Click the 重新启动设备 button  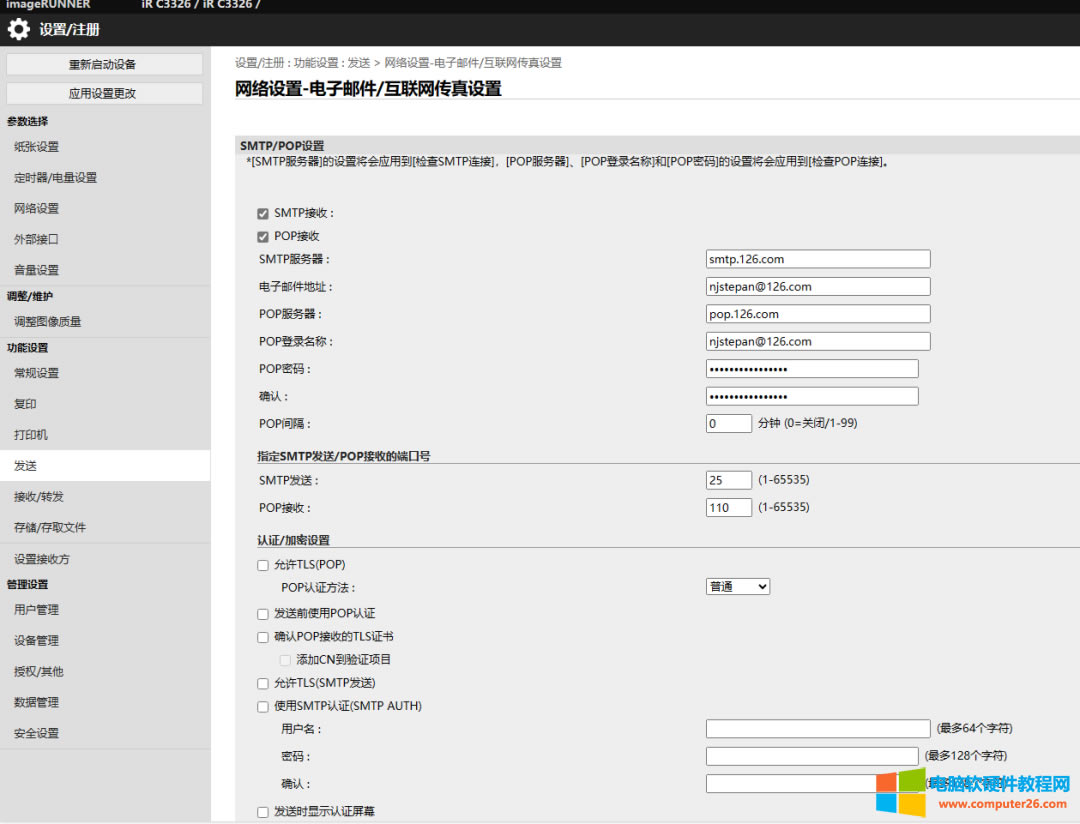point(104,64)
